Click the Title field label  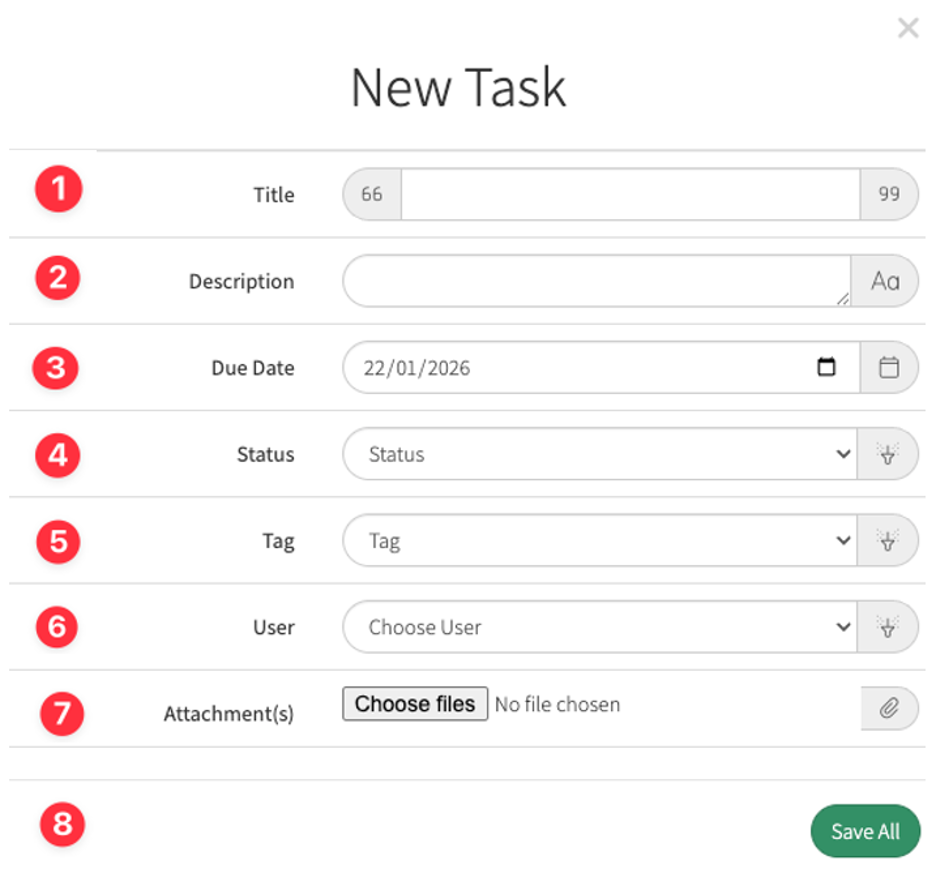[x=274, y=195]
